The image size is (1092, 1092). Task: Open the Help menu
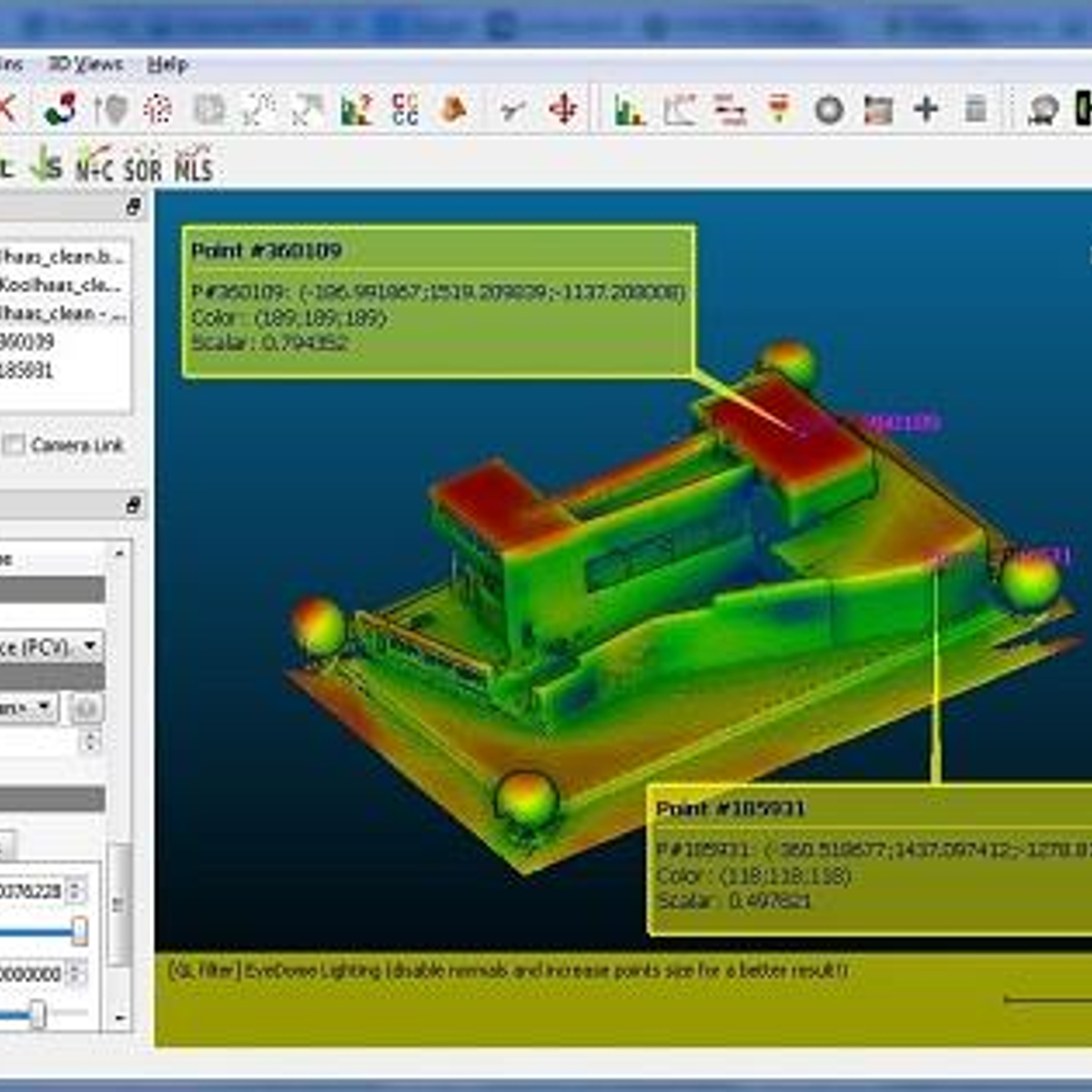[167, 65]
